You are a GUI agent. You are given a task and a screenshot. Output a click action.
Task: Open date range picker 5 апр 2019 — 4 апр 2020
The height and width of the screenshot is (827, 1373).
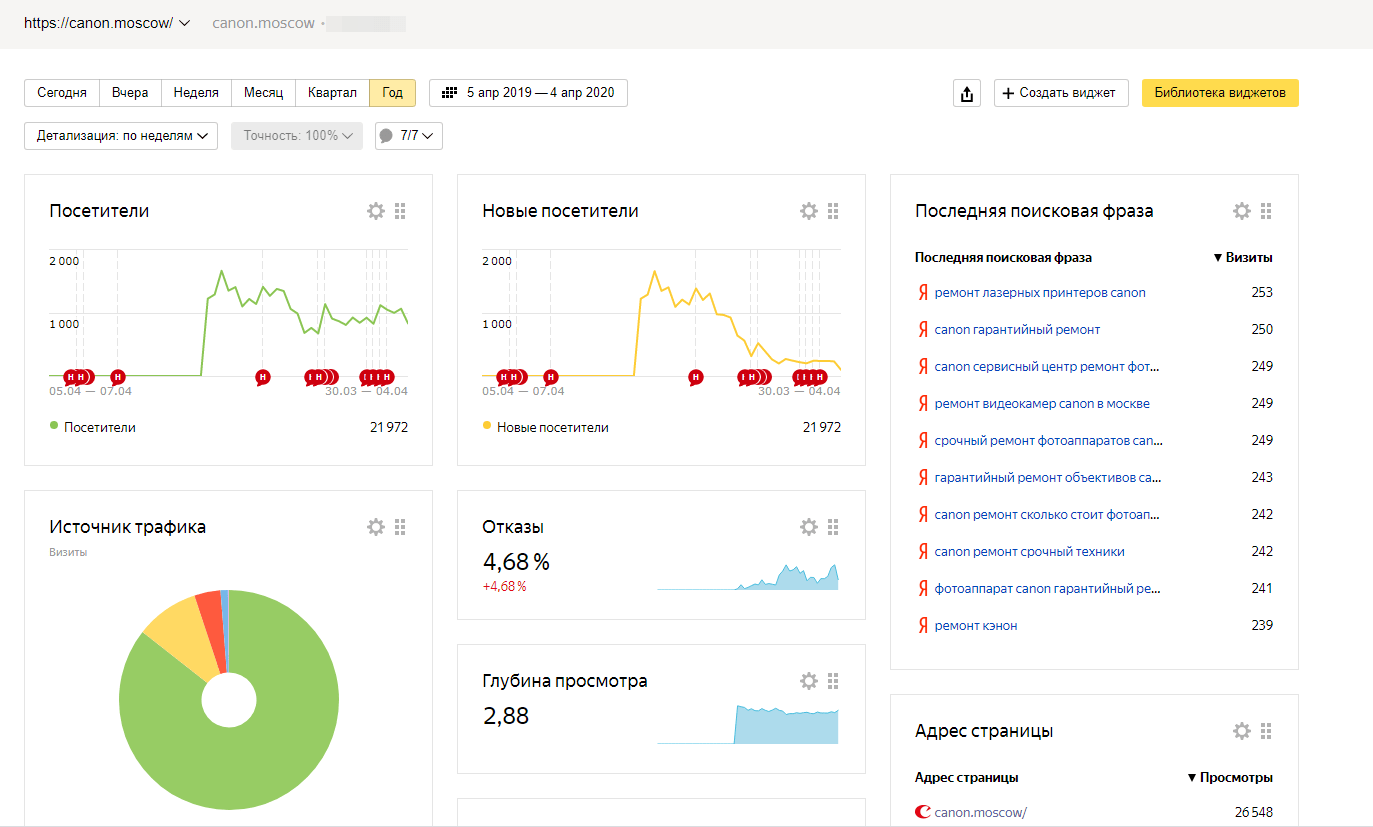[528, 93]
